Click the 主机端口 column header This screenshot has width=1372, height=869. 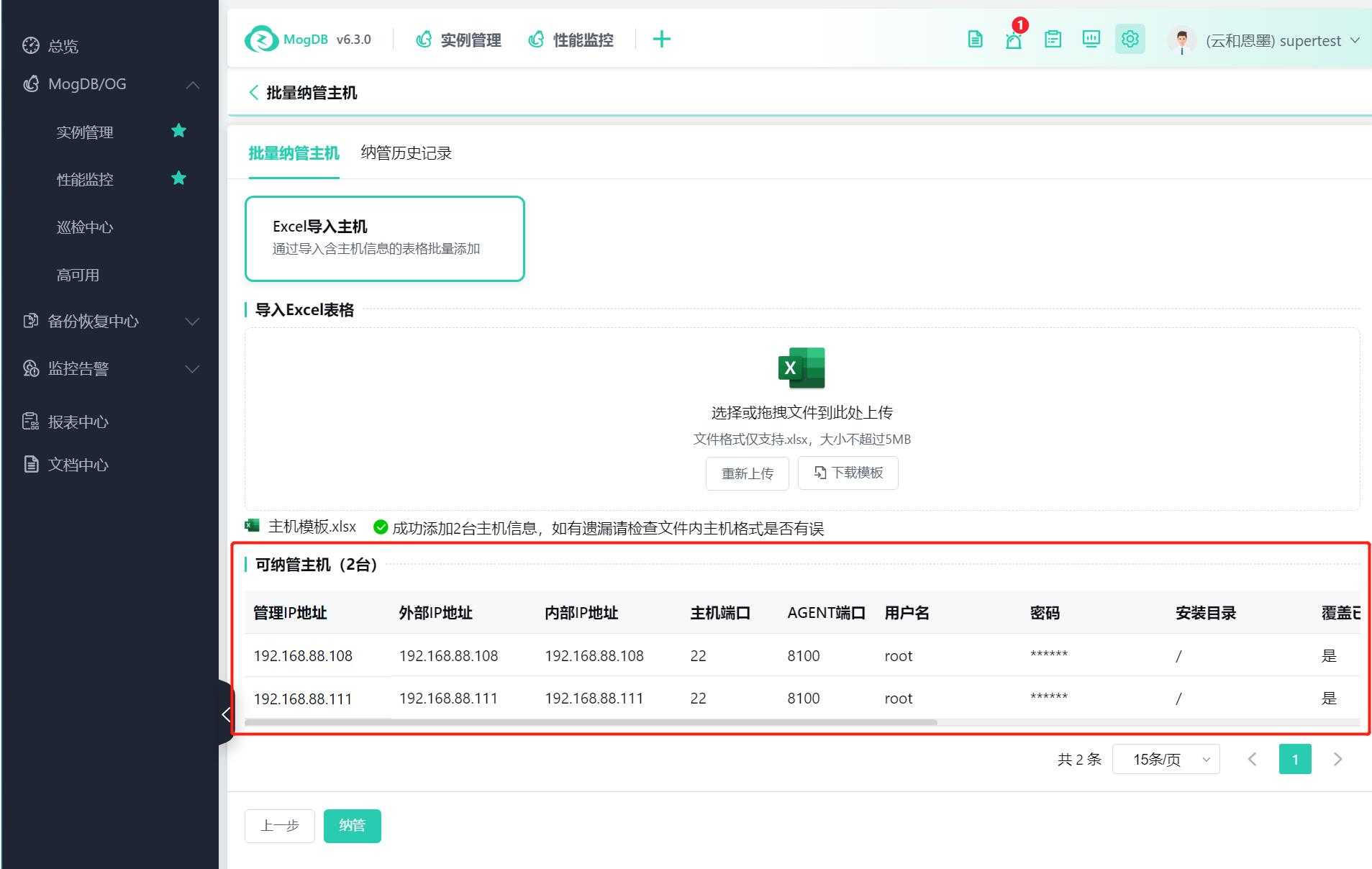tap(720, 613)
